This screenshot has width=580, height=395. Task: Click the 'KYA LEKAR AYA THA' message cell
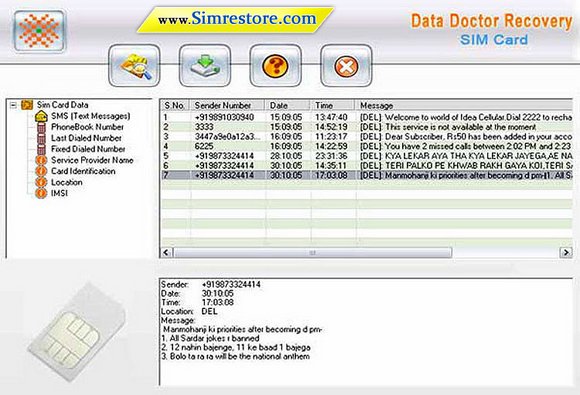click(x=466, y=156)
